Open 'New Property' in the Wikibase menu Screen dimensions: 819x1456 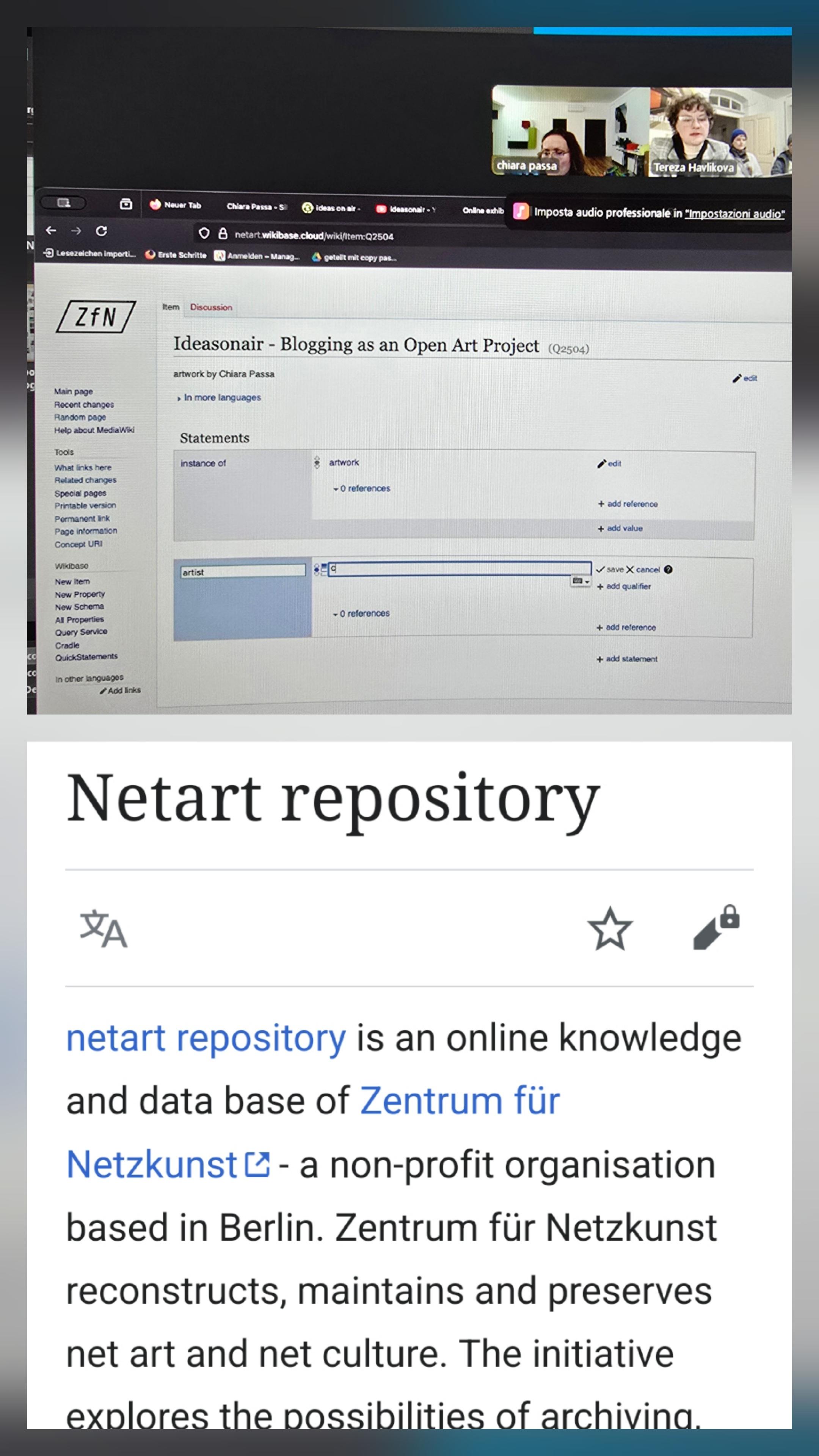point(80,594)
